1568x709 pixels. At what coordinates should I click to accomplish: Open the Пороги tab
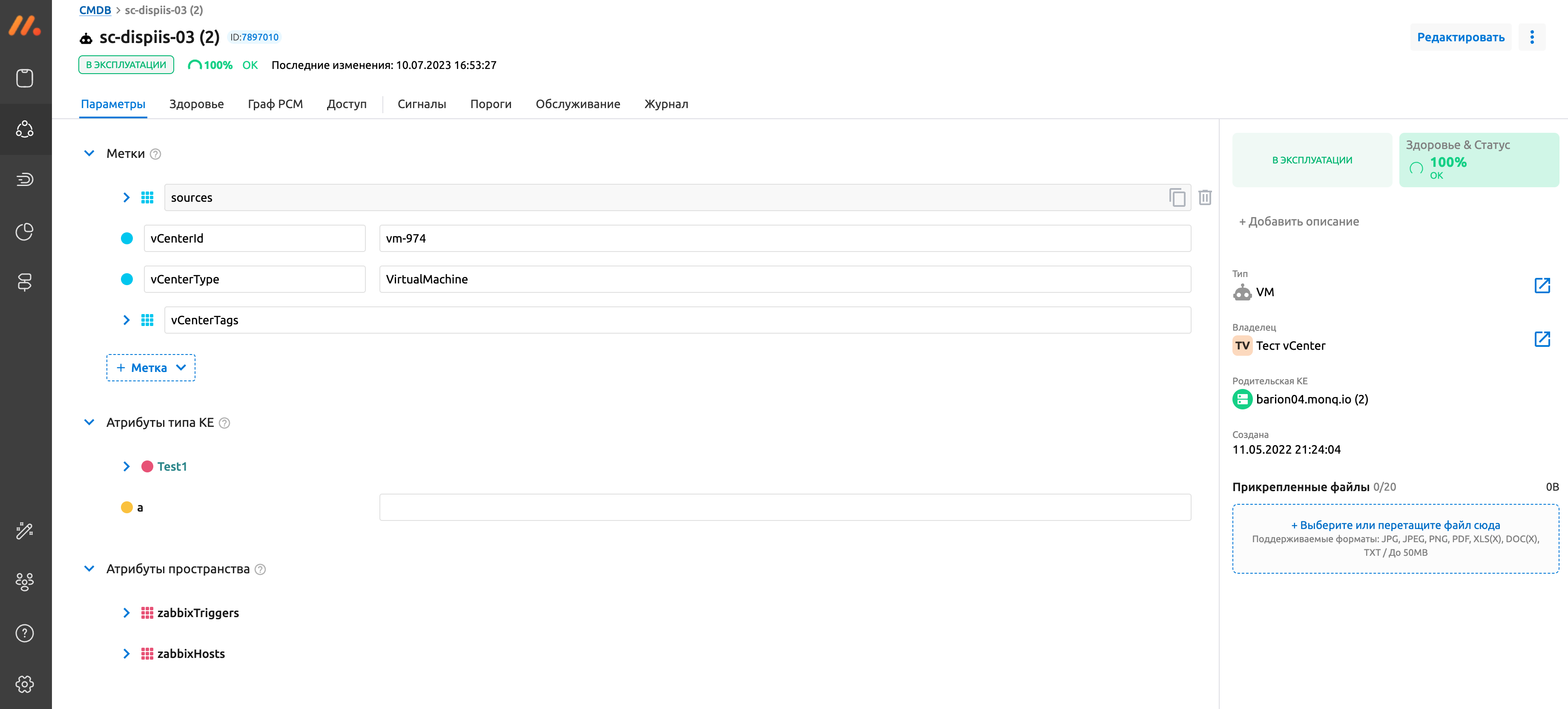pos(491,104)
